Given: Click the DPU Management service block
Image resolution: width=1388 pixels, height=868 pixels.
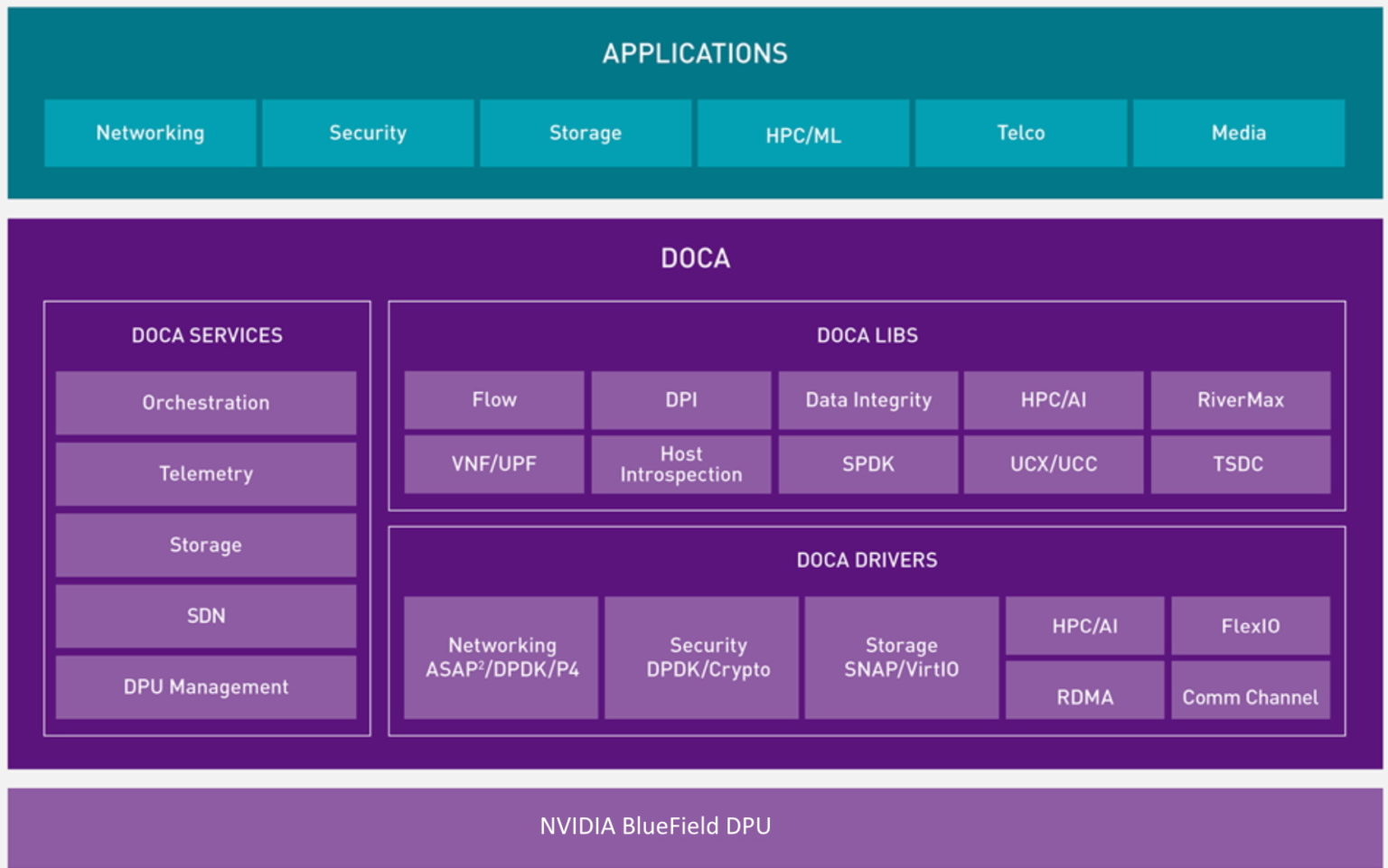Looking at the screenshot, I should (x=205, y=686).
